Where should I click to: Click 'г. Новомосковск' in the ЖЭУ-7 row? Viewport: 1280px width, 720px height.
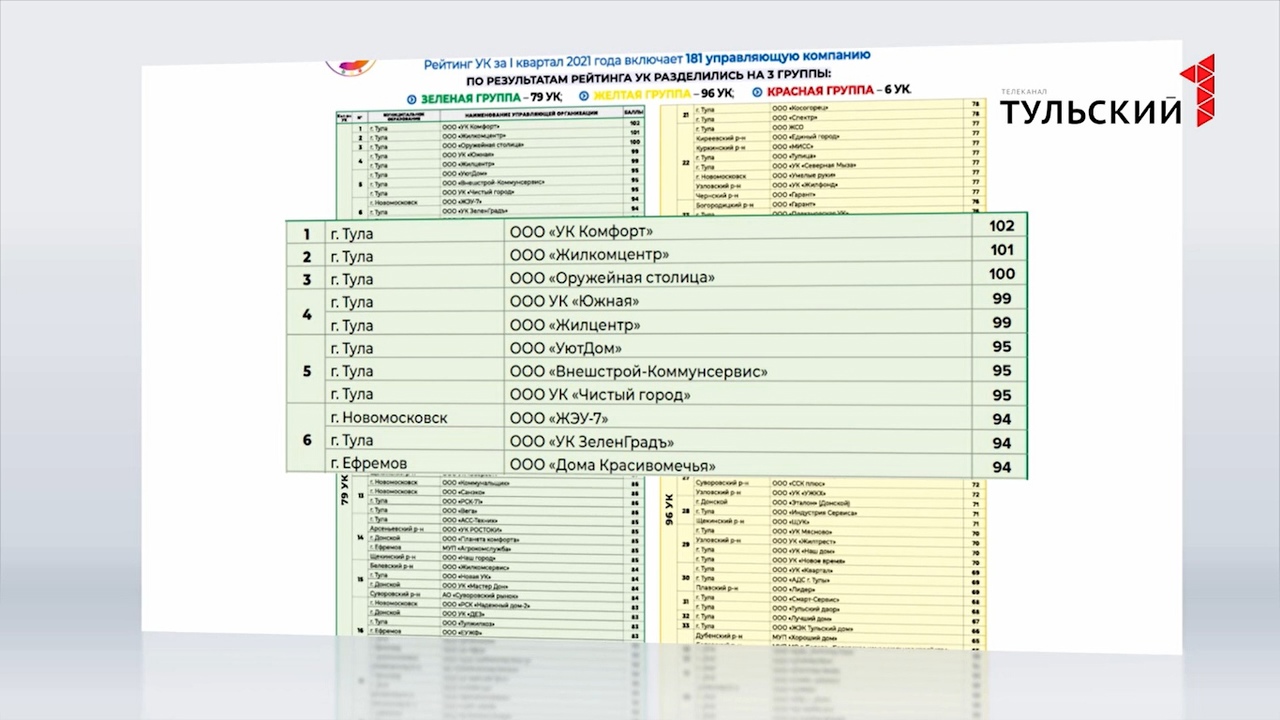[388, 417]
